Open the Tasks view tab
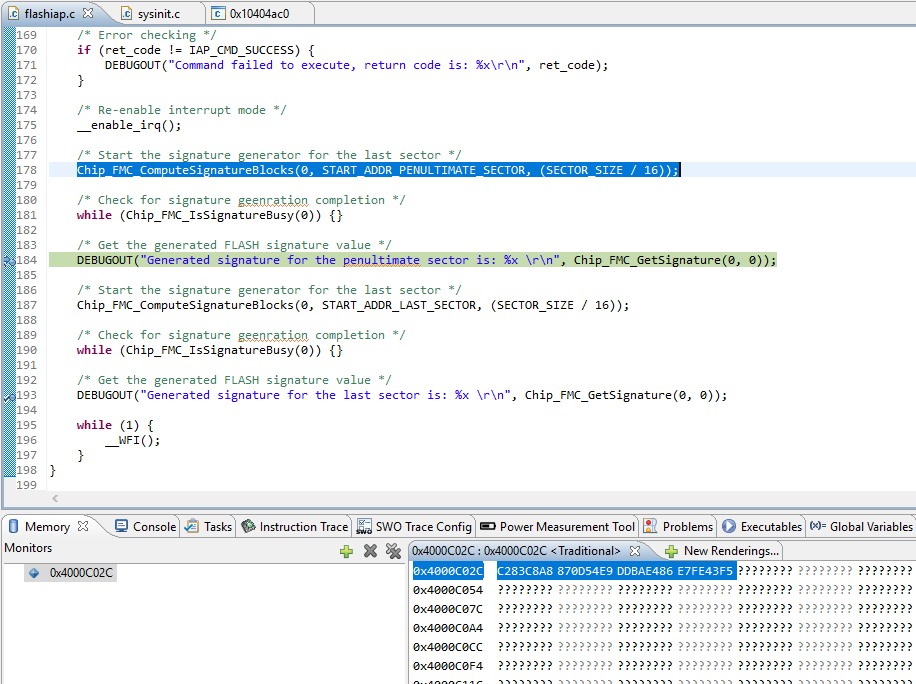 tap(209, 526)
